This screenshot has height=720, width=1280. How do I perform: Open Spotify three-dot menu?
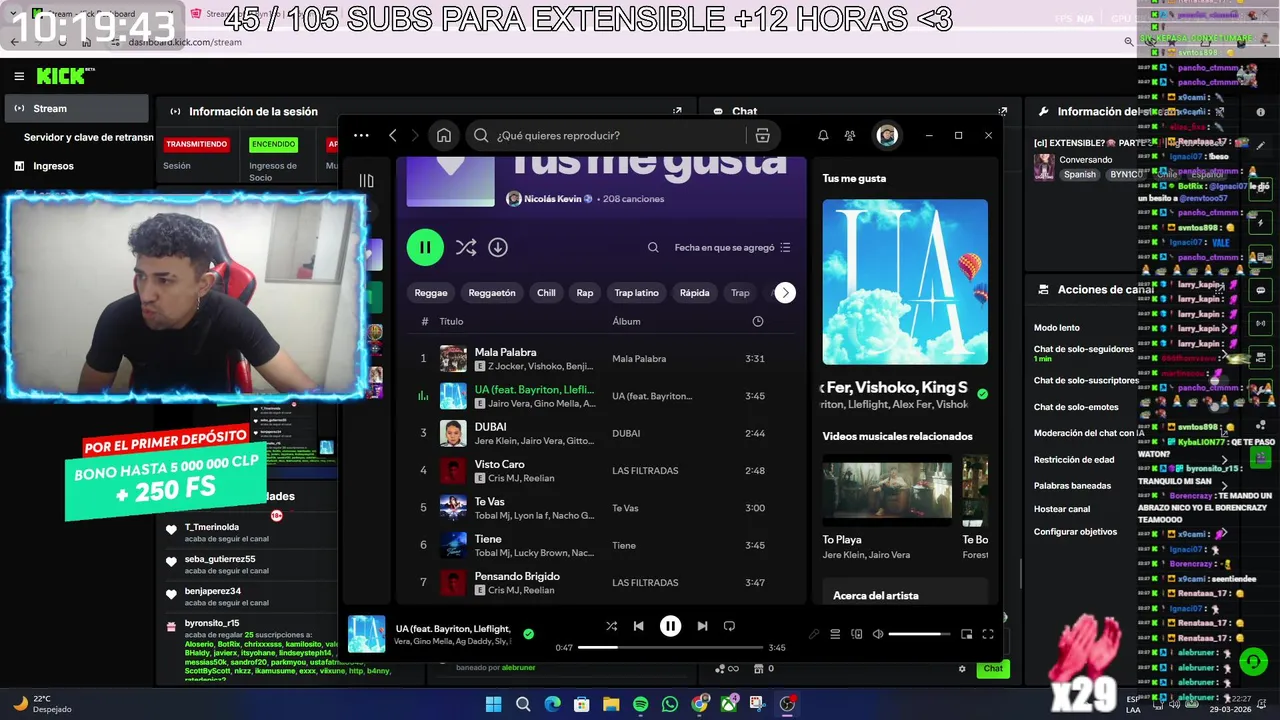(361, 135)
